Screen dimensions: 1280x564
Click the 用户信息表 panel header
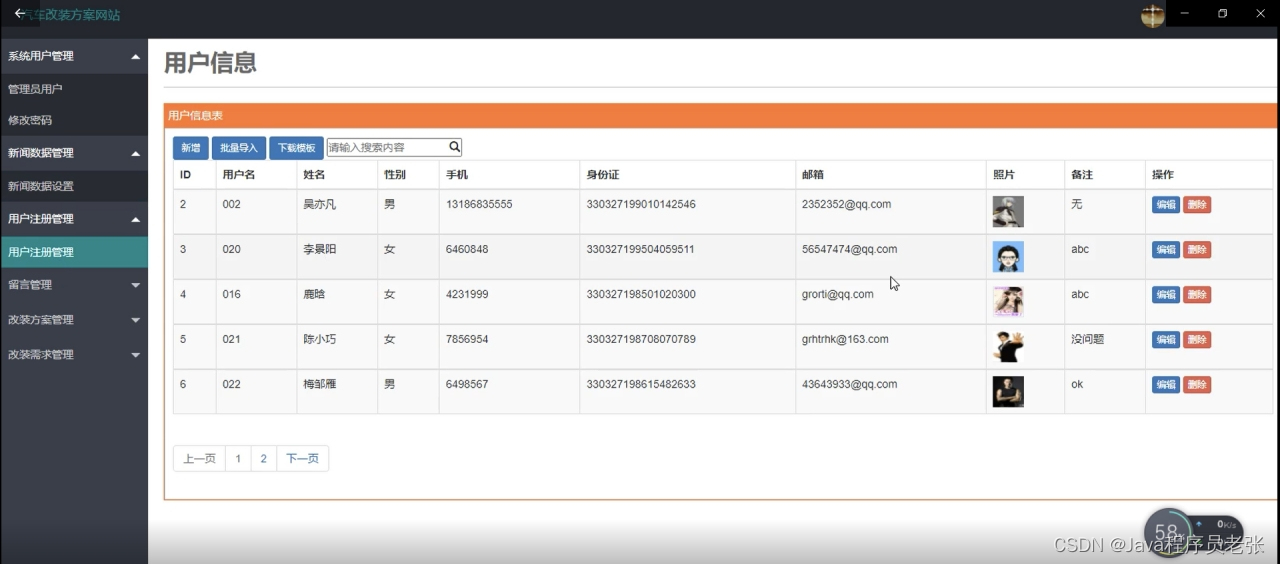pyautogui.click(x=721, y=116)
